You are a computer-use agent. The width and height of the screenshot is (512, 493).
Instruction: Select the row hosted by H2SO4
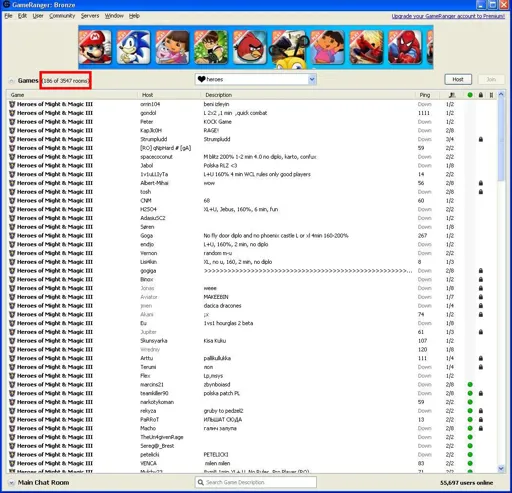coord(252,209)
